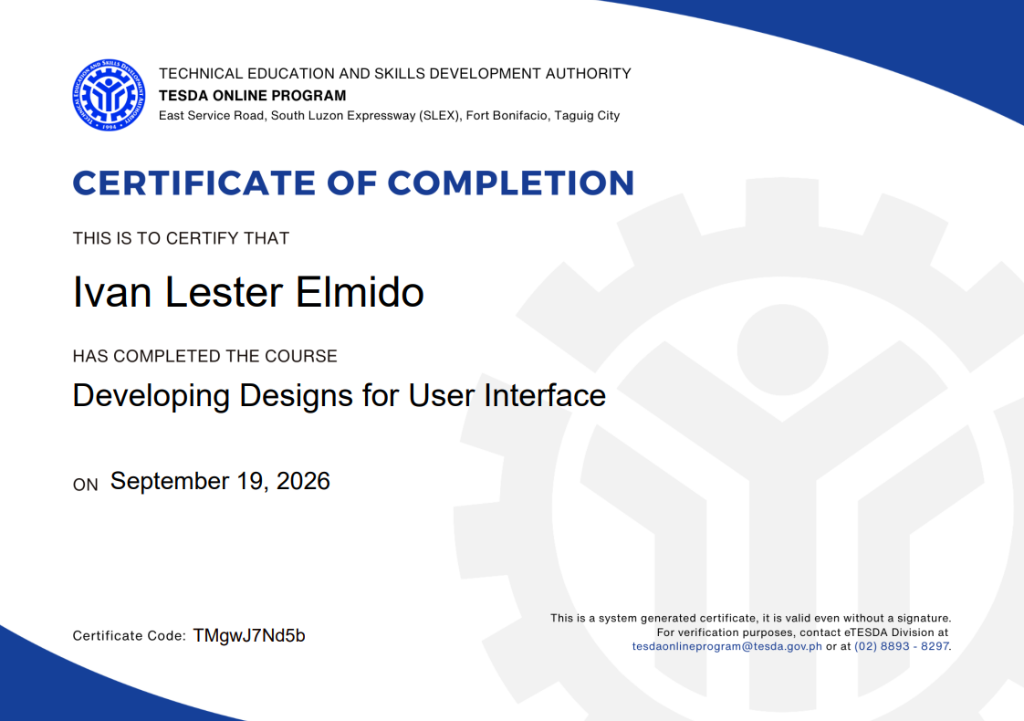
Task: Click 'TECHNICAL EDUCATION AND SKILLS DEVELOPMENT AUTHORITY' line
Action: tap(395, 74)
